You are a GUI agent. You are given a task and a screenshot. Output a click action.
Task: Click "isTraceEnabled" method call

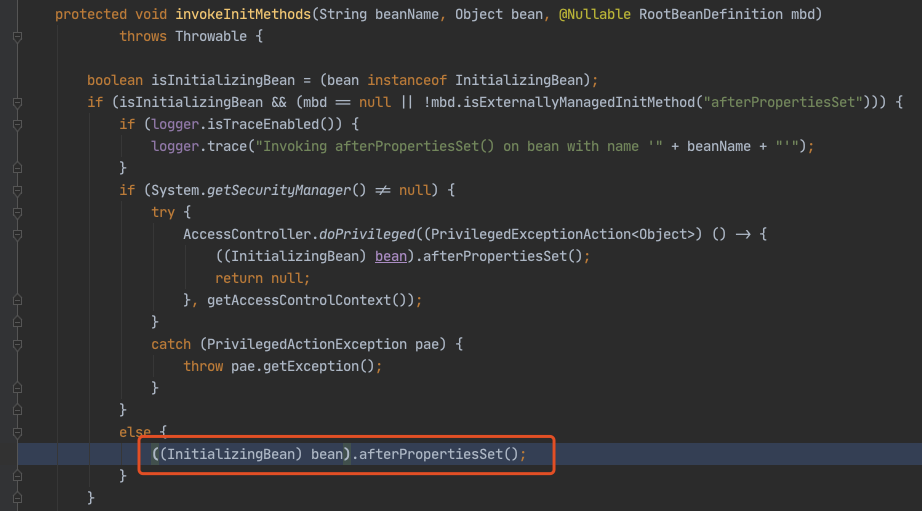[x=263, y=125]
